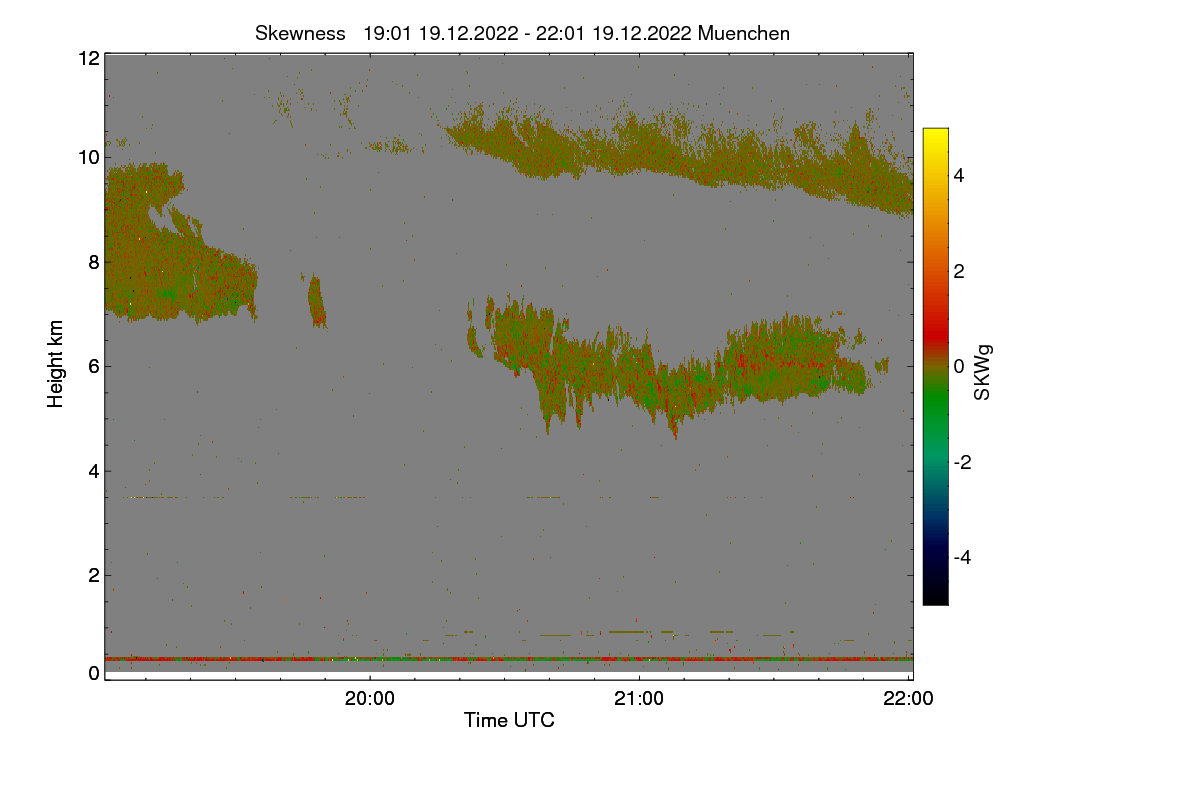Click the 22:00 time tick label
The image size is (1200, 800).
[909, 699]
